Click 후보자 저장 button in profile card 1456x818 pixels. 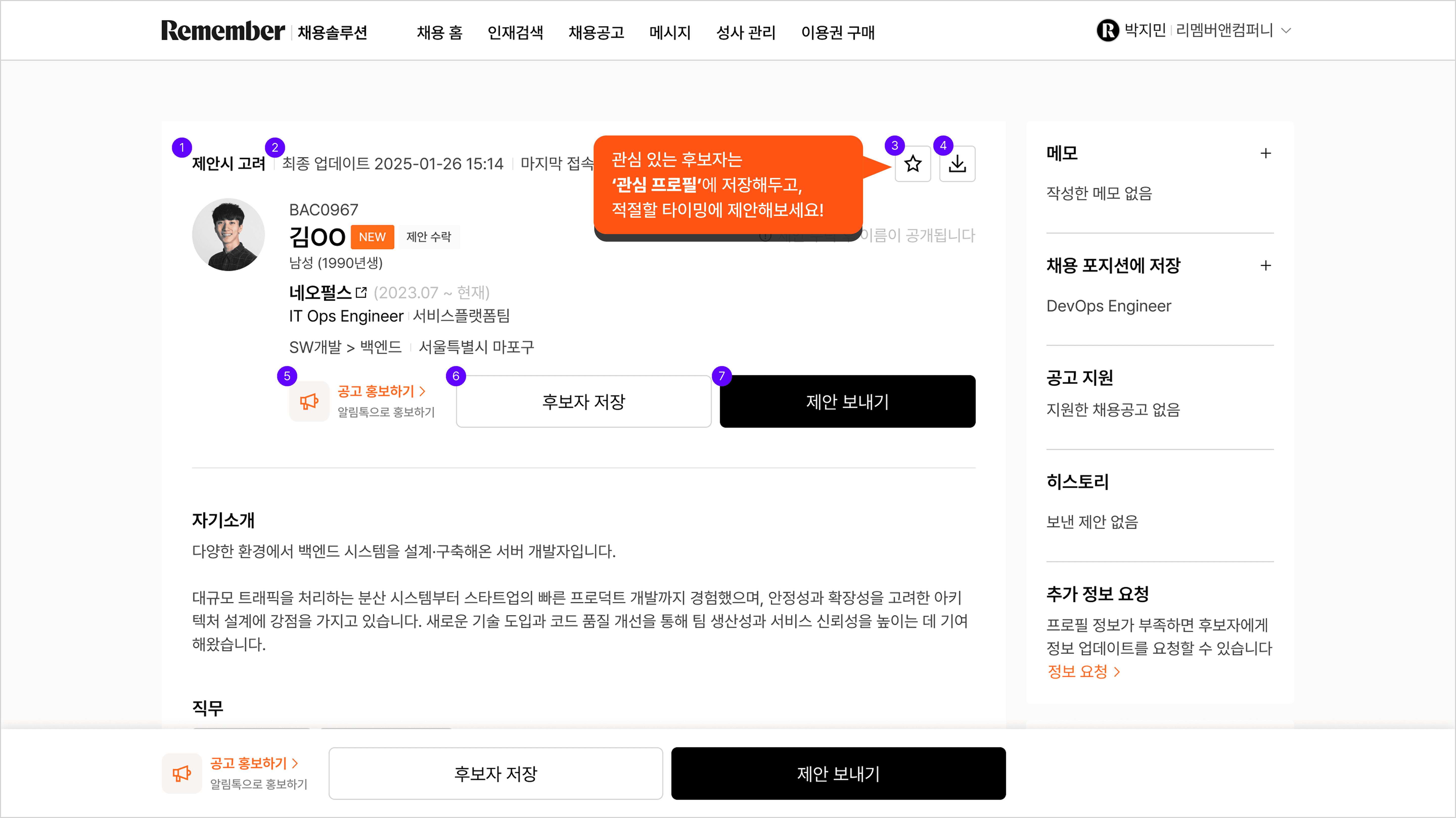[583, 401]
